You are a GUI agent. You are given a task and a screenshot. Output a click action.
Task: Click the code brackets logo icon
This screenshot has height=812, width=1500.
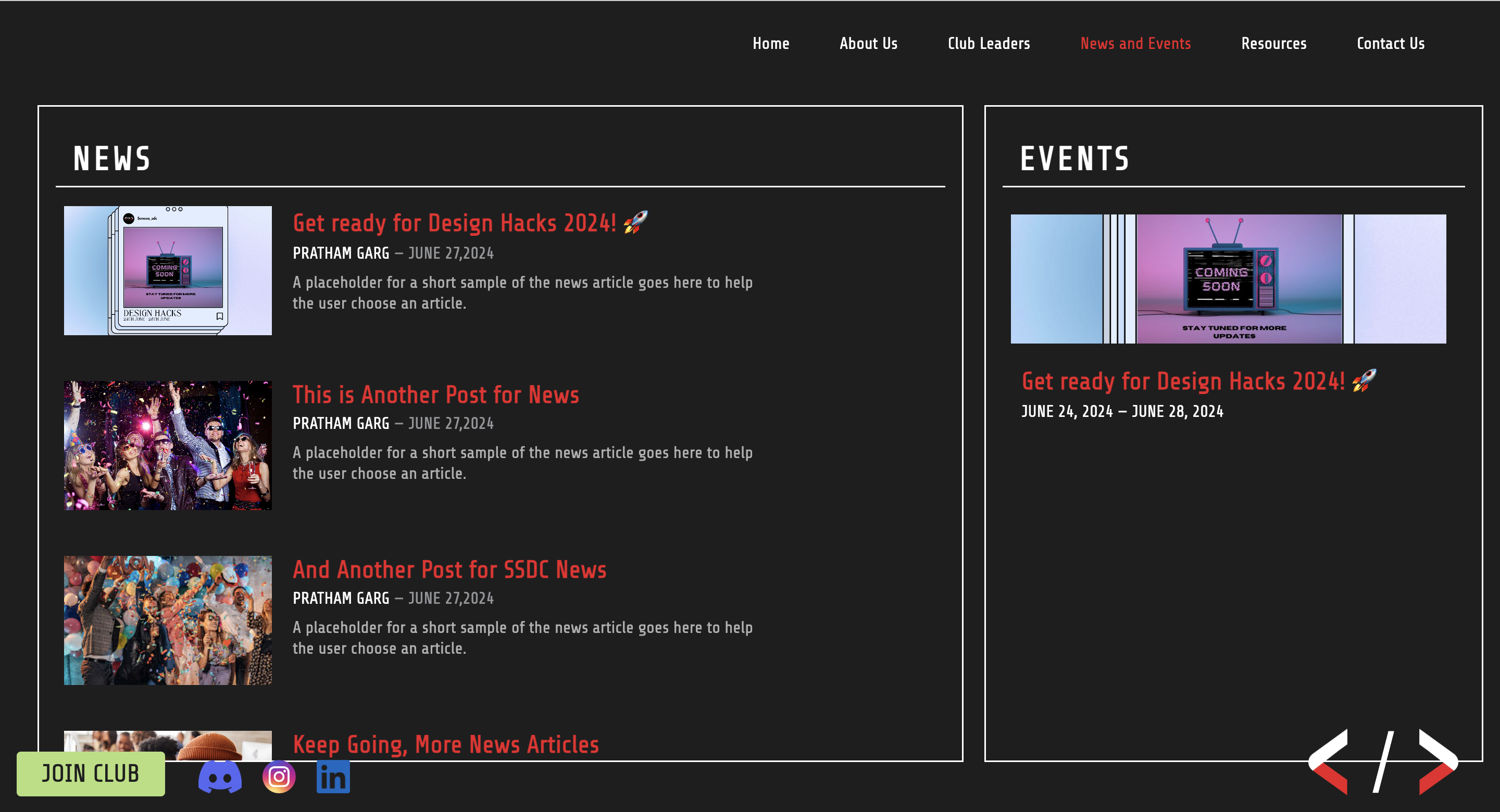coord(1382,762)
